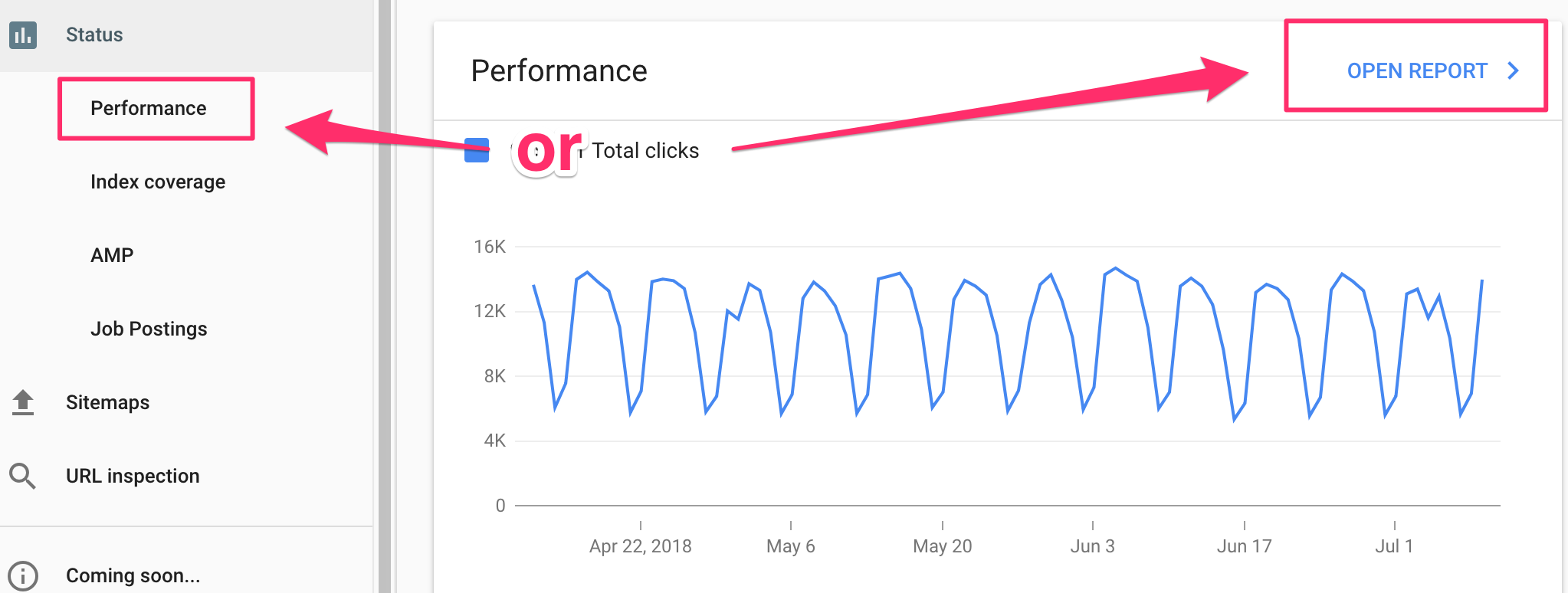1568x593 pixels.
Task: Click the Coming soon entry
Action: (131, 575)
